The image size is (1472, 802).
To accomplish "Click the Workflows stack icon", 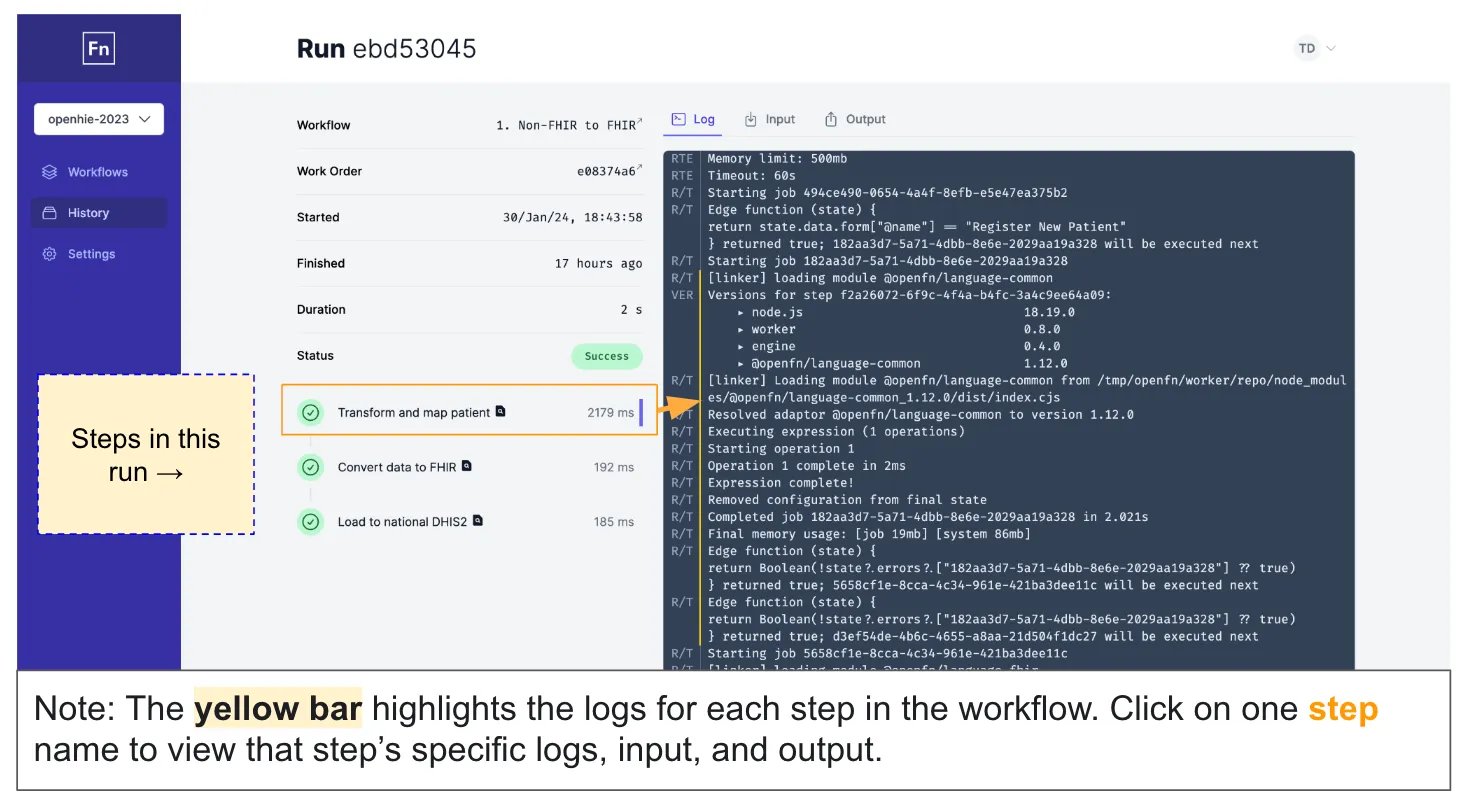I will 49,172.
